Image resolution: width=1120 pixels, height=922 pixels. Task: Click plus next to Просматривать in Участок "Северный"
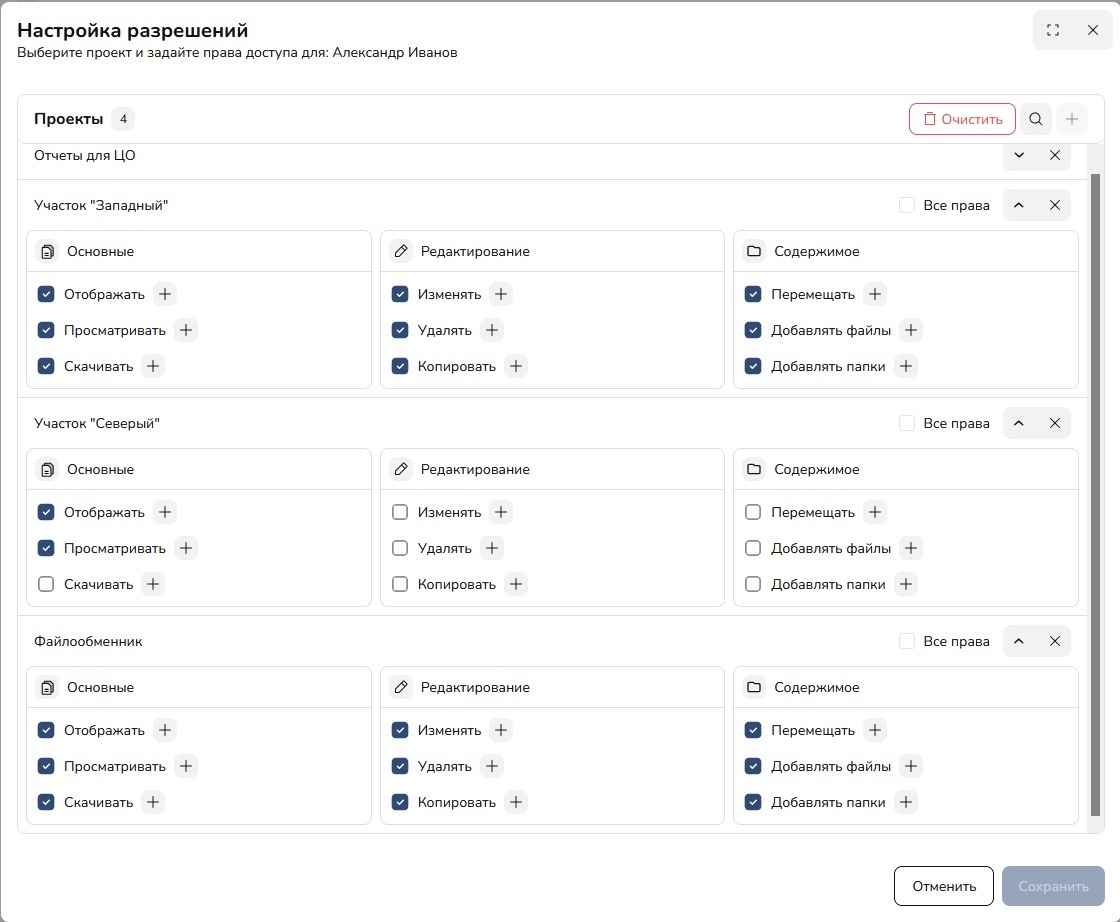[186, 548]
